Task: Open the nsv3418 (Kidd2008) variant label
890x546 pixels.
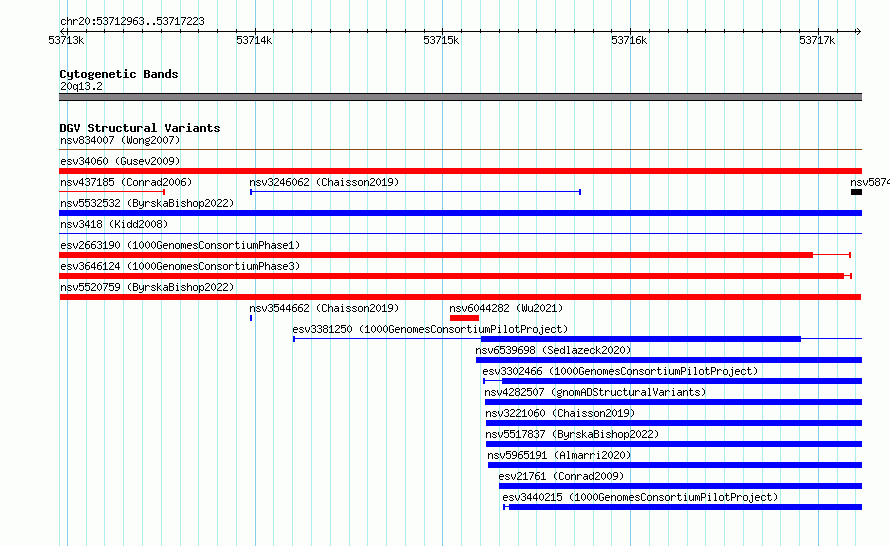Action: (x=114, y=224)
